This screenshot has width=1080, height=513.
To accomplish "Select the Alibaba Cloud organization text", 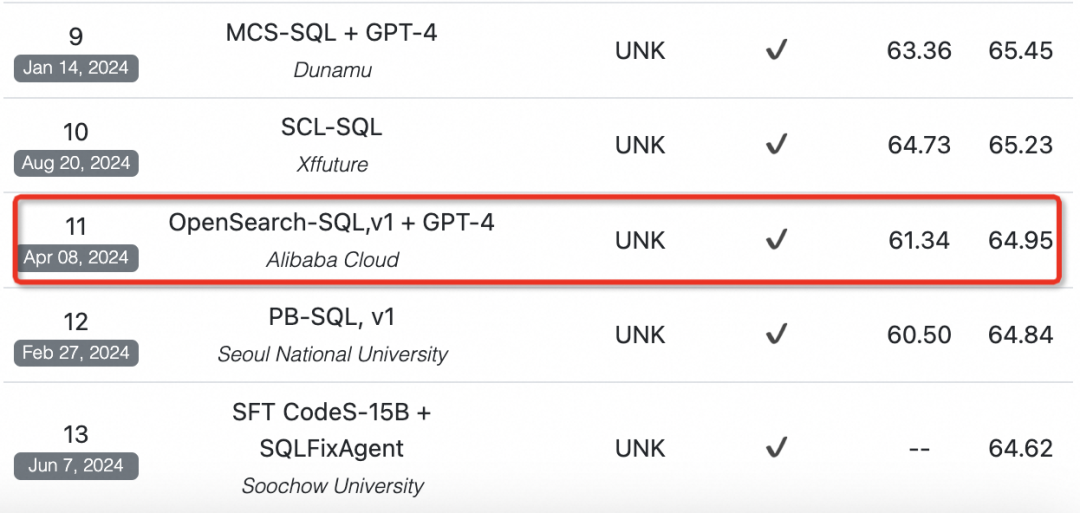I will click(333, 260).
